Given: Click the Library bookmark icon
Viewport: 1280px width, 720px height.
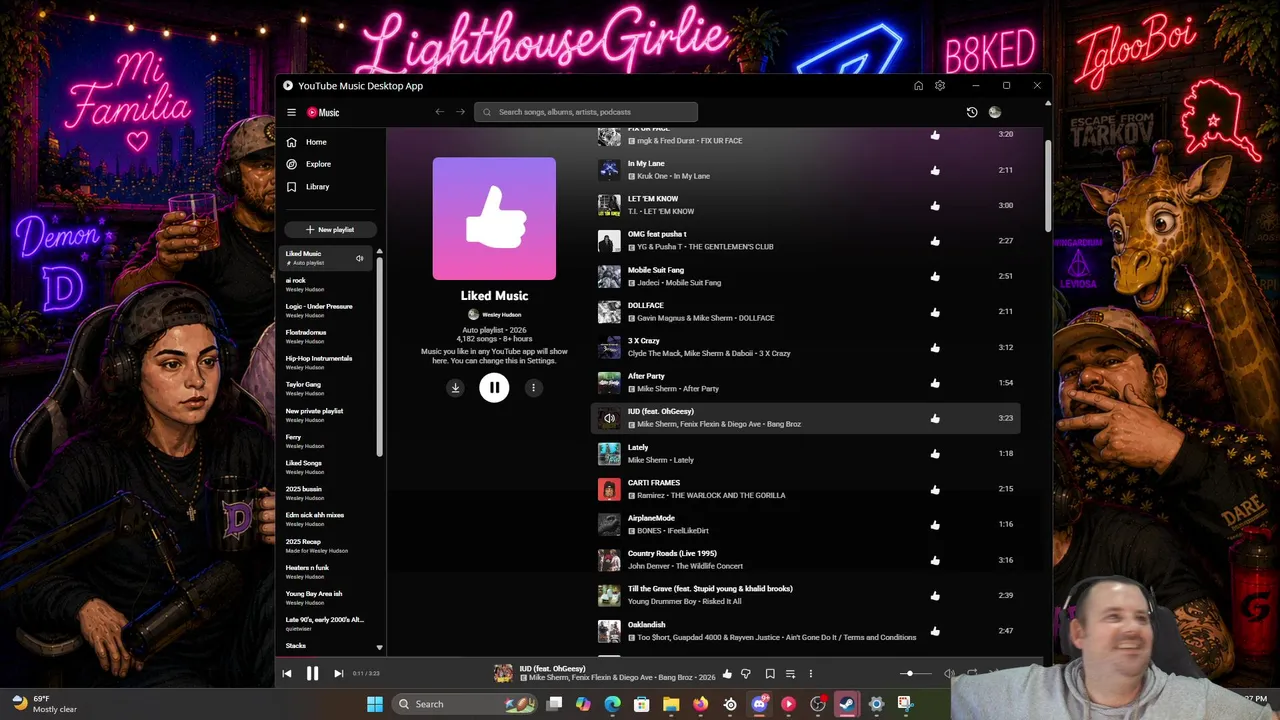Looking at the screenshot, I should pyautogui.click(x=291, y=187).
